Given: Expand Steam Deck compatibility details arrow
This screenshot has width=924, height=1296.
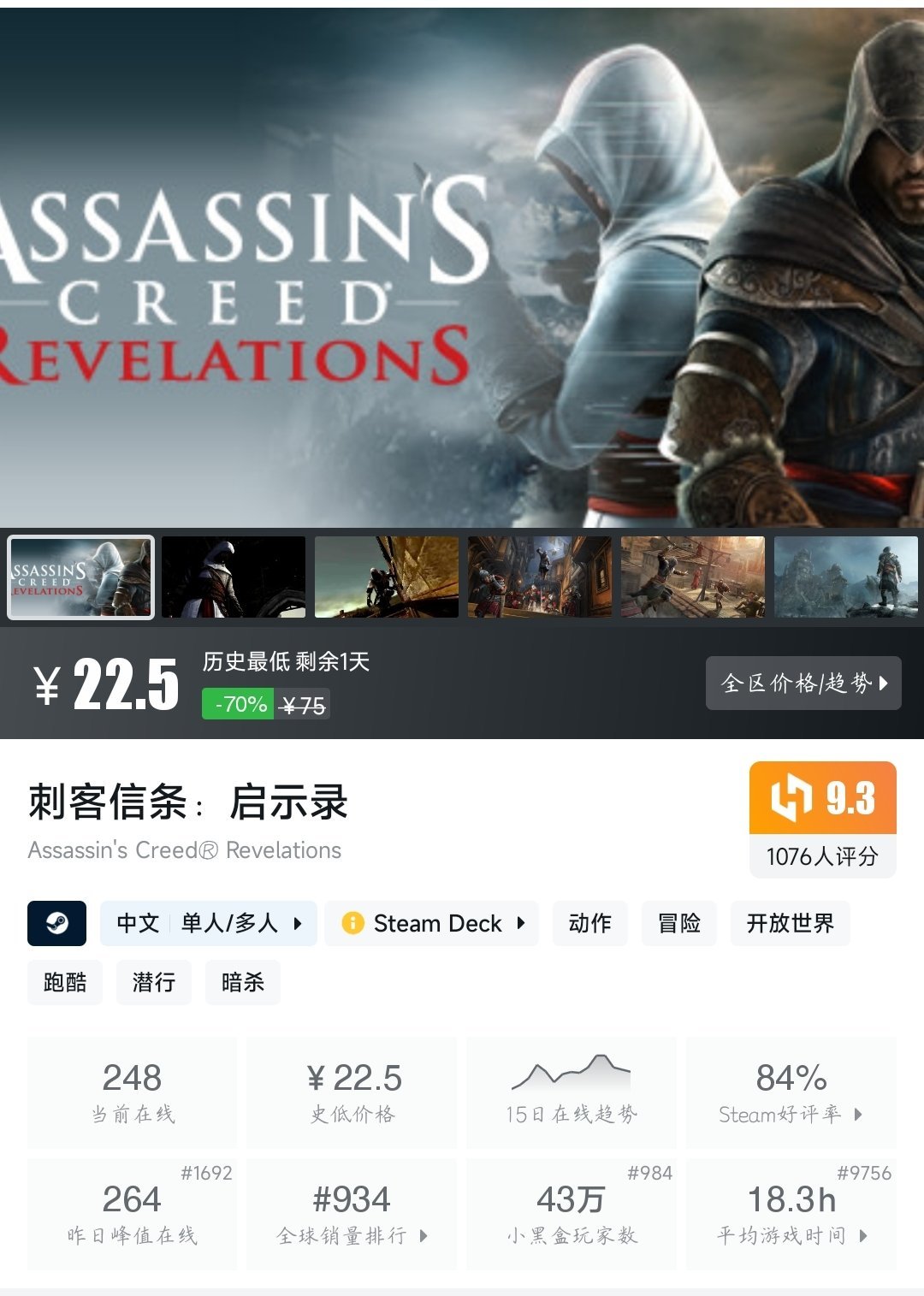Looking at the screenshot, I should pos(520,923).
